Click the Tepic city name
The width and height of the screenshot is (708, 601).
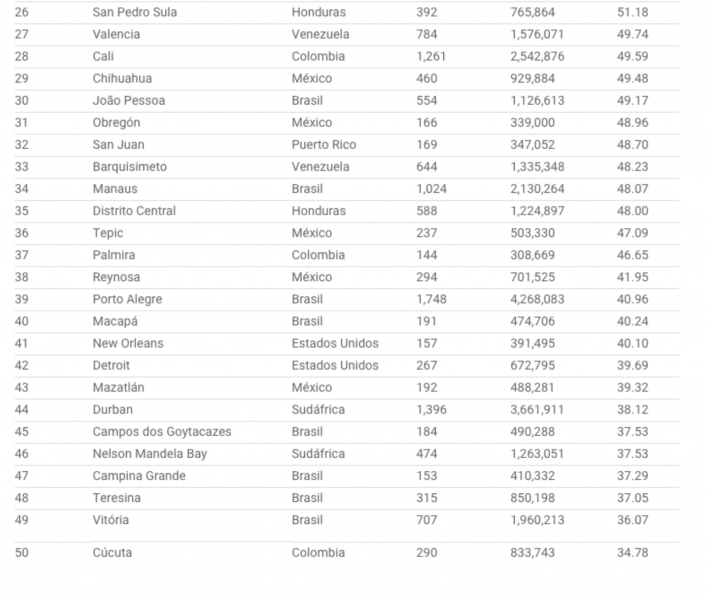tap(107, 233)
